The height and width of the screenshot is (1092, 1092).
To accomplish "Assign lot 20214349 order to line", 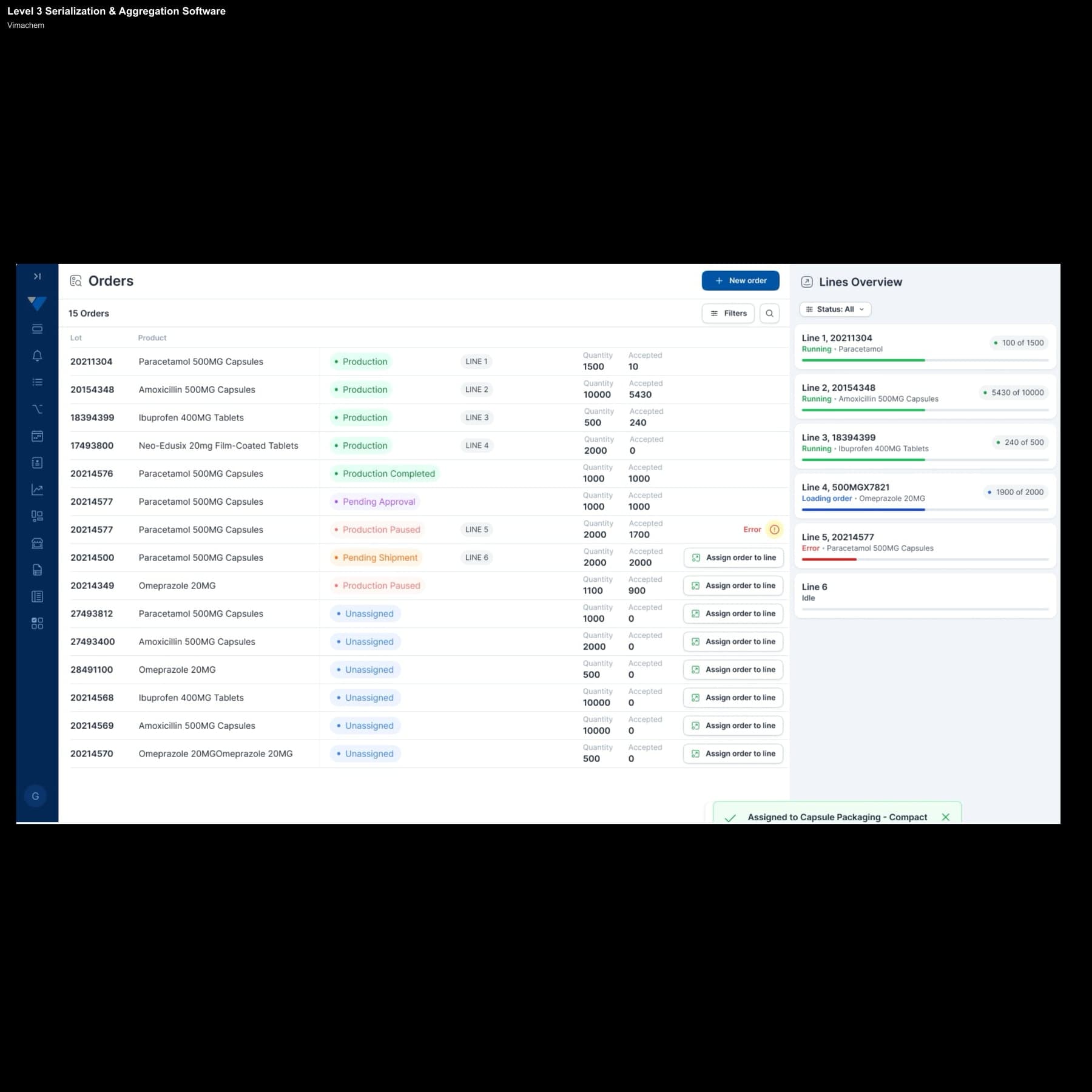I will tap(733, 586).
